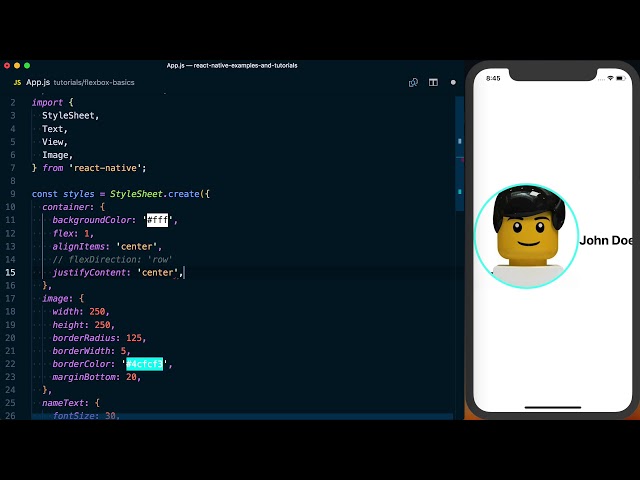Click justifyContent property on line 15

click(x=89, y=272)
